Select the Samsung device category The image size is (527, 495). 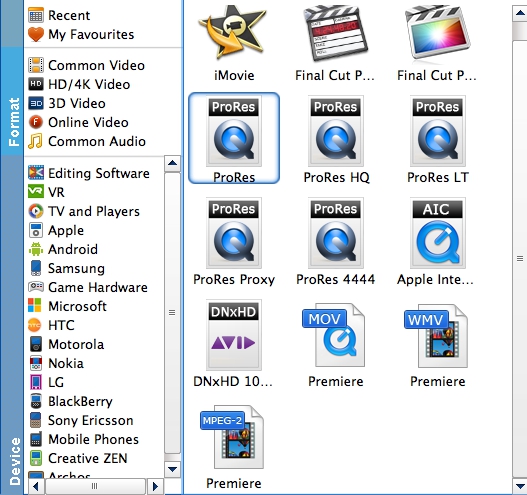pyautogui.click(x=76, y=269)
